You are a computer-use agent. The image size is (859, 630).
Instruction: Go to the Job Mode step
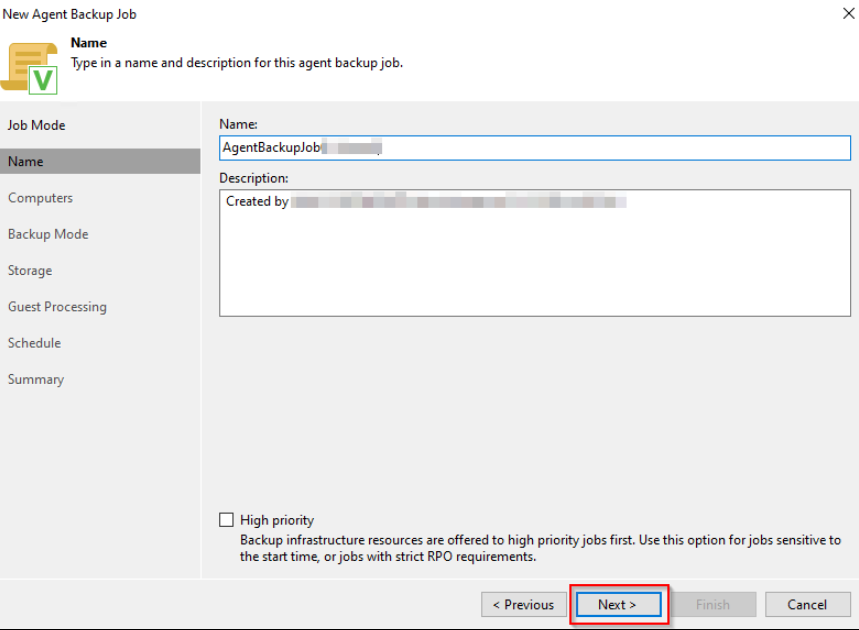pos(37,125)
